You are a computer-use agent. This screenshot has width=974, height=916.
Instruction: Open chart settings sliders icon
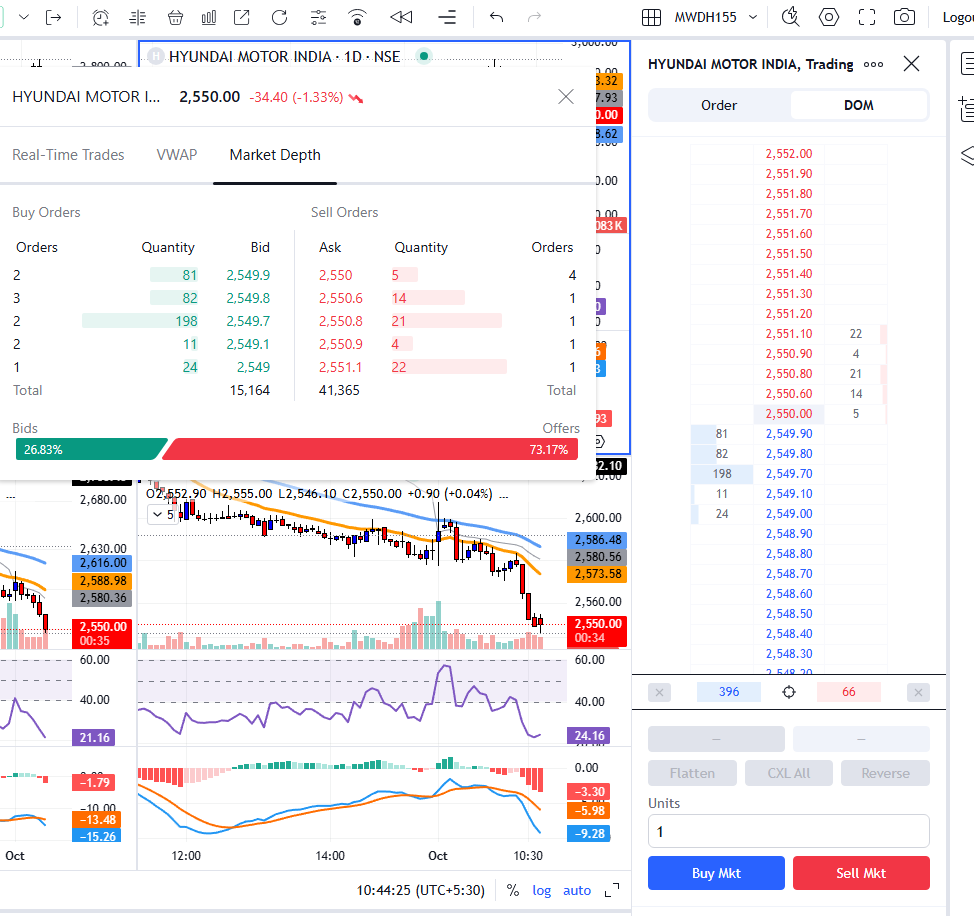[x=319, y=17]
